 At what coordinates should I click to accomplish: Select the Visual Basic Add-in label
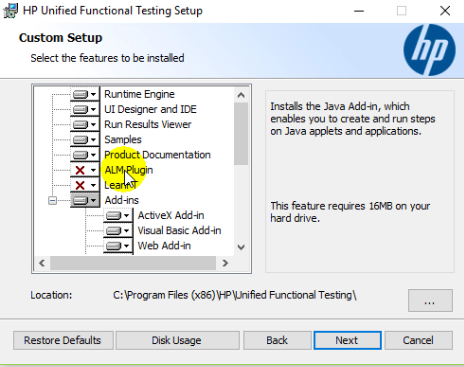coord(179,231)
